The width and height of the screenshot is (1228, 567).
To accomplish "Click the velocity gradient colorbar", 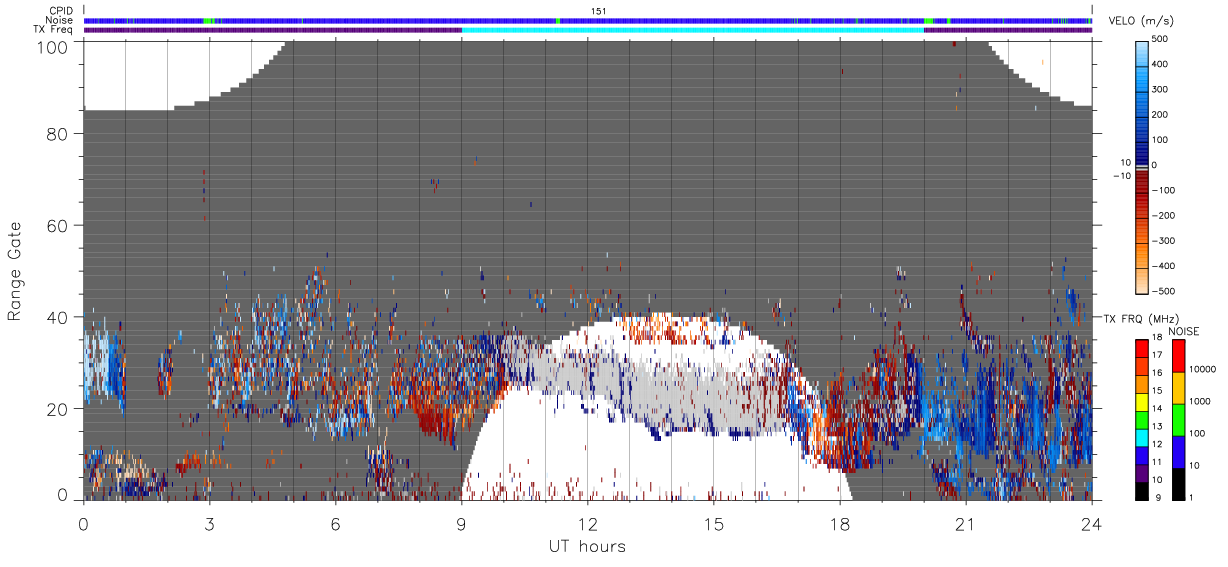I will tap(1142, 166).
